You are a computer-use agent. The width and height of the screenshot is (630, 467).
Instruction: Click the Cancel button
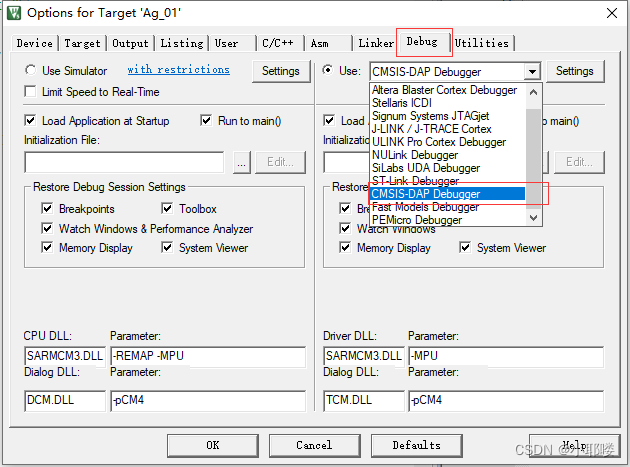(x=314, y=445)
